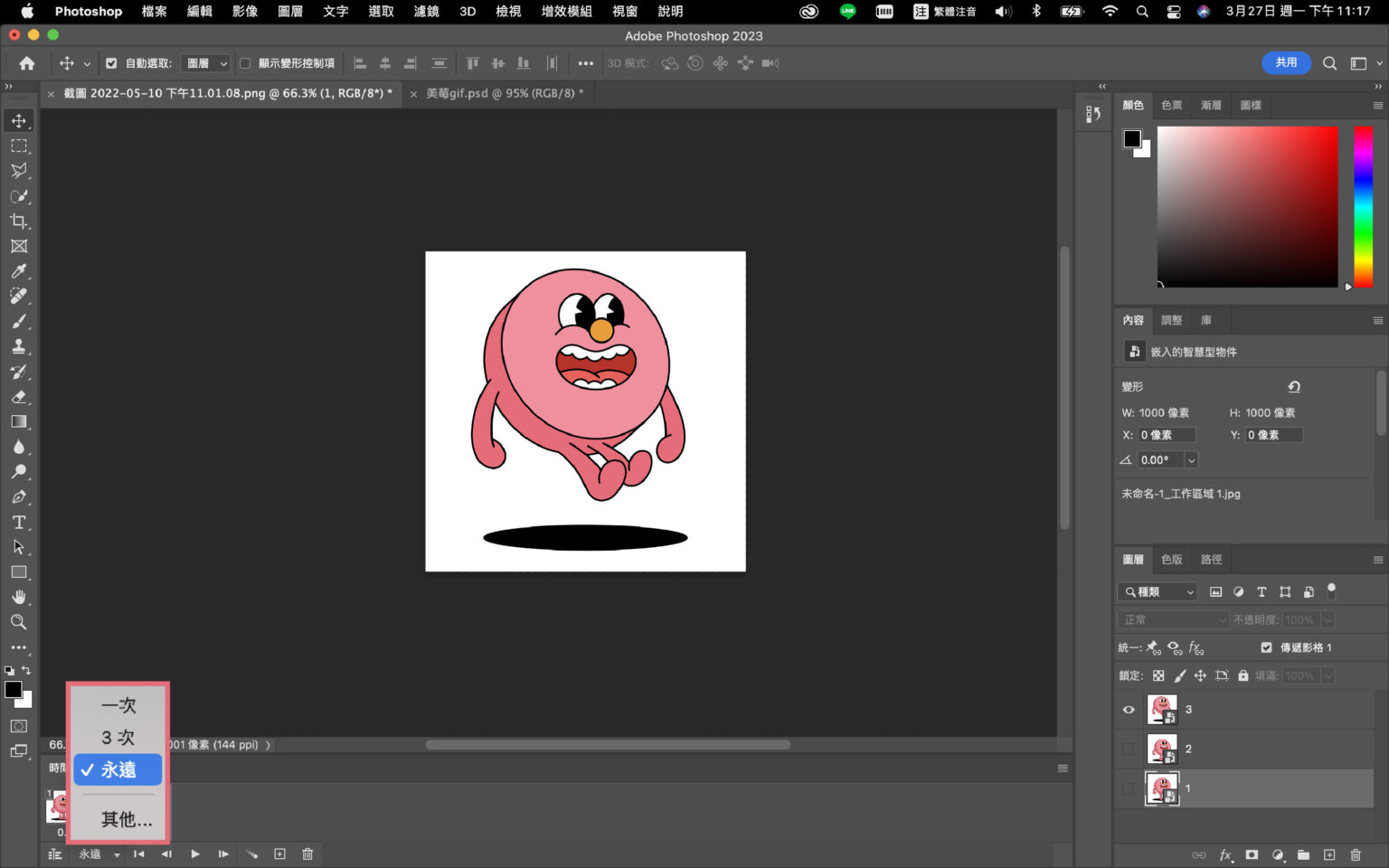
Task: Select the Clone Stamp tool
Action: tap(19, 346)
